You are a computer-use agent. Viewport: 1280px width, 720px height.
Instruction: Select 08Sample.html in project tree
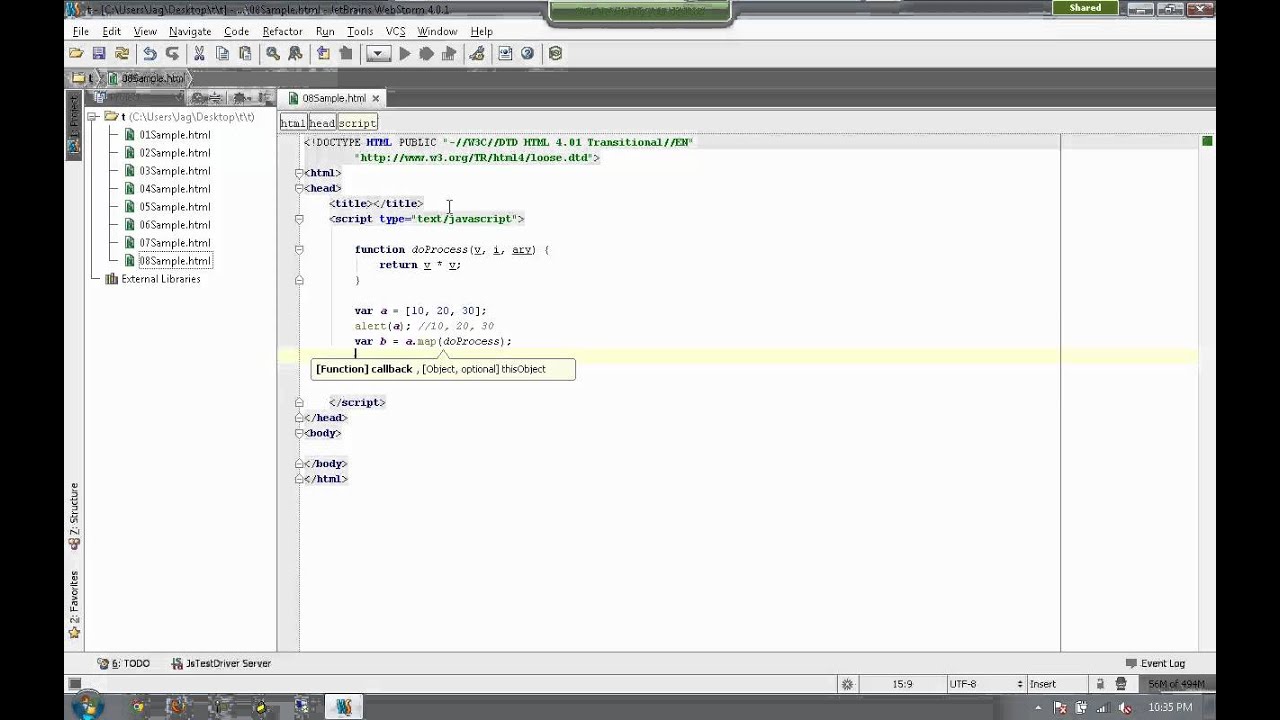coord(175,261)
